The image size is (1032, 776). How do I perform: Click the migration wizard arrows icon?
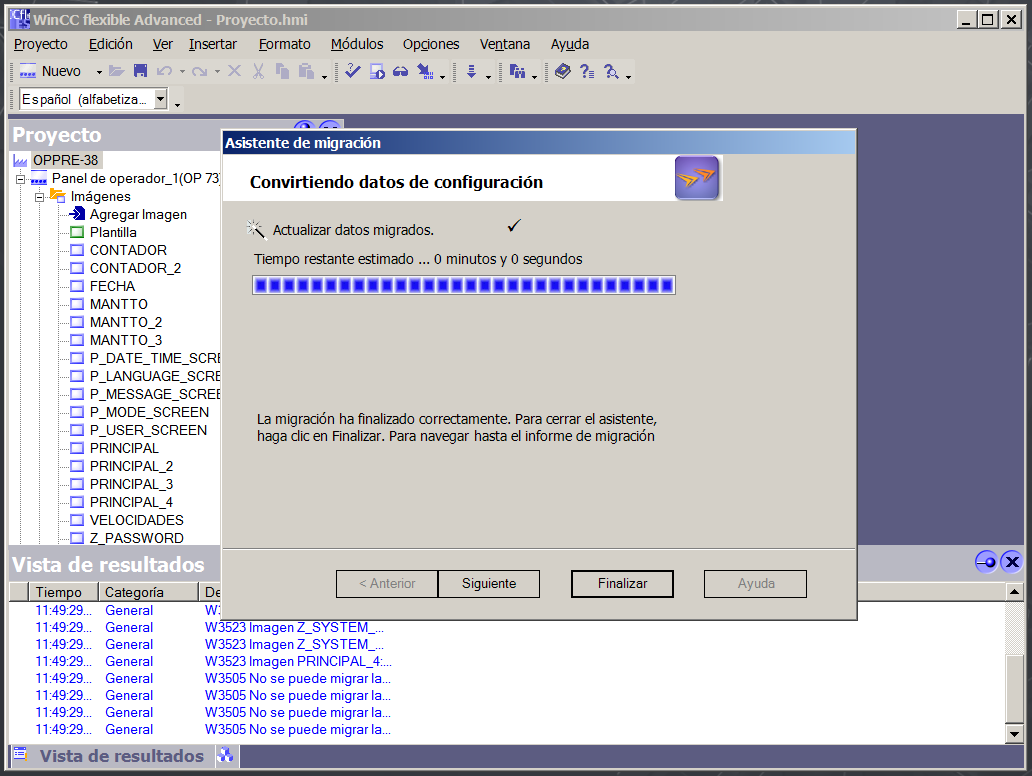(697, 178)
